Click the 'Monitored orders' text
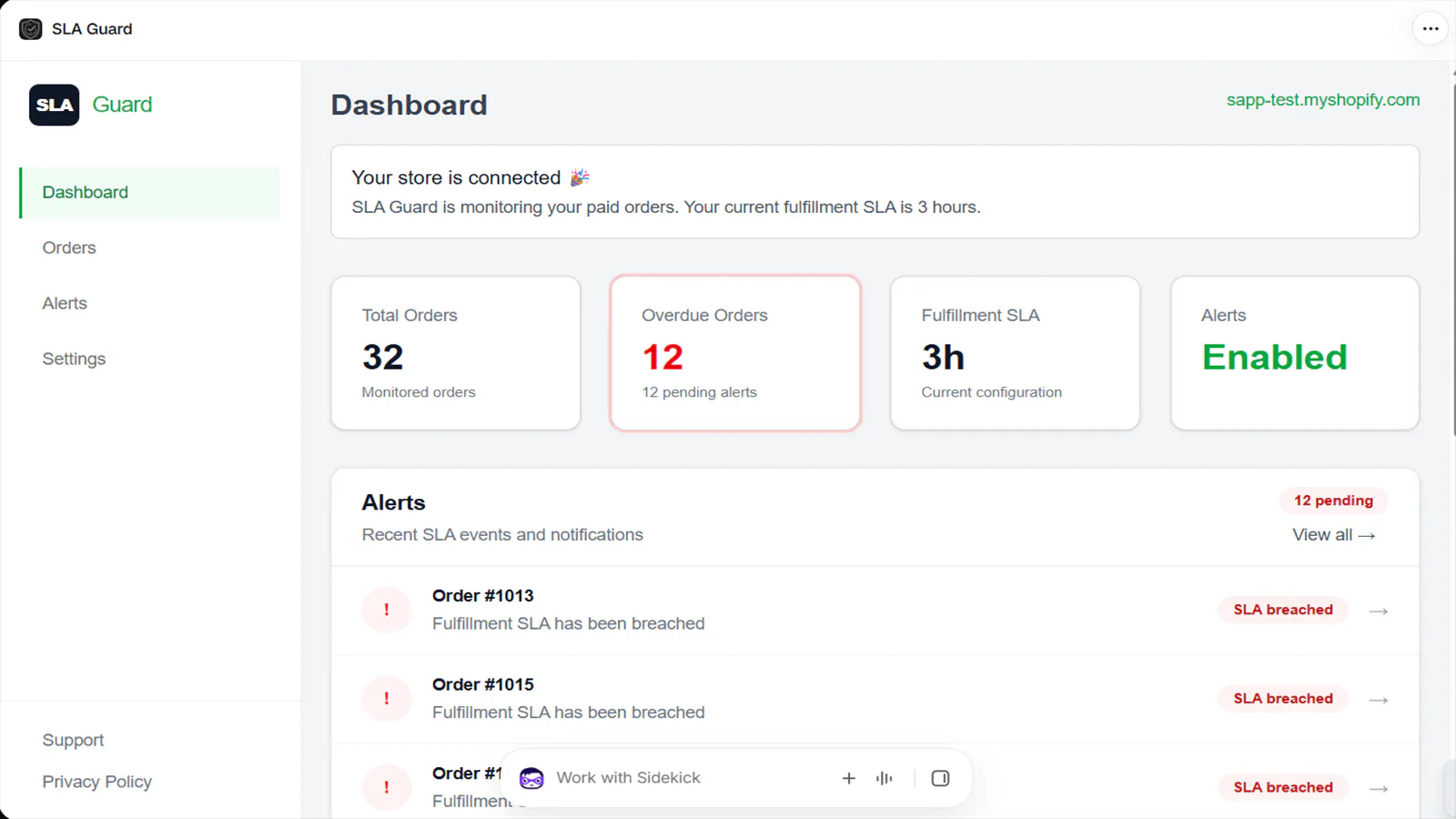The width and height of the screenshot is (1456, 819). tap(419, 392)
